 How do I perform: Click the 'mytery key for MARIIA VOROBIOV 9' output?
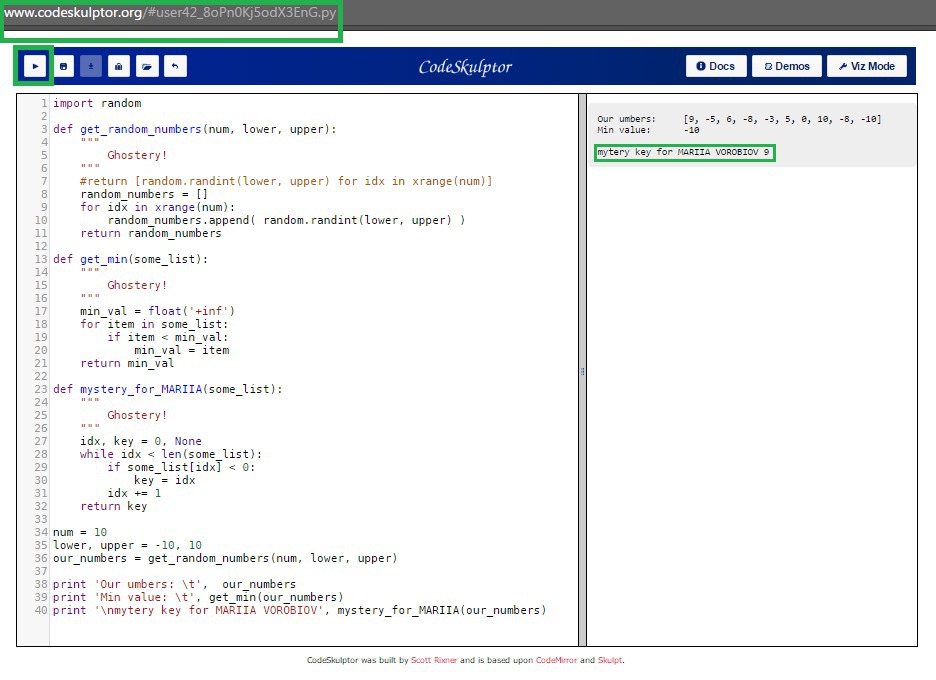pyautogui.click(x=683, y=152)
